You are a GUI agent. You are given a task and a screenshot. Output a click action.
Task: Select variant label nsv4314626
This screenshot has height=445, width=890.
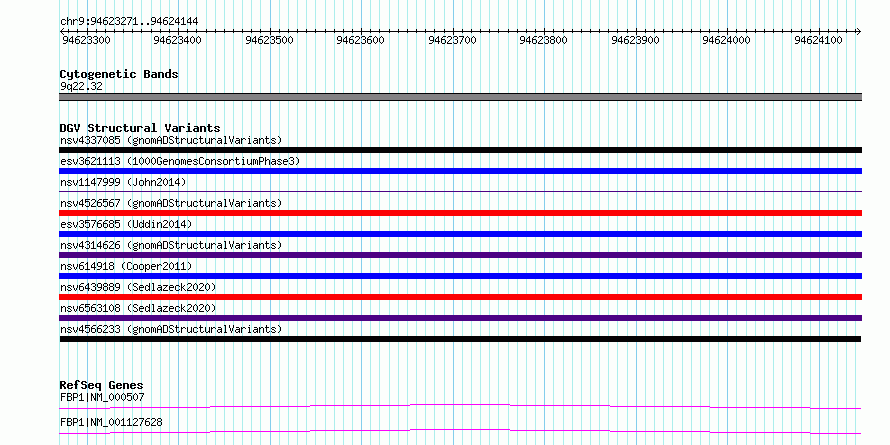coord(171,245)
